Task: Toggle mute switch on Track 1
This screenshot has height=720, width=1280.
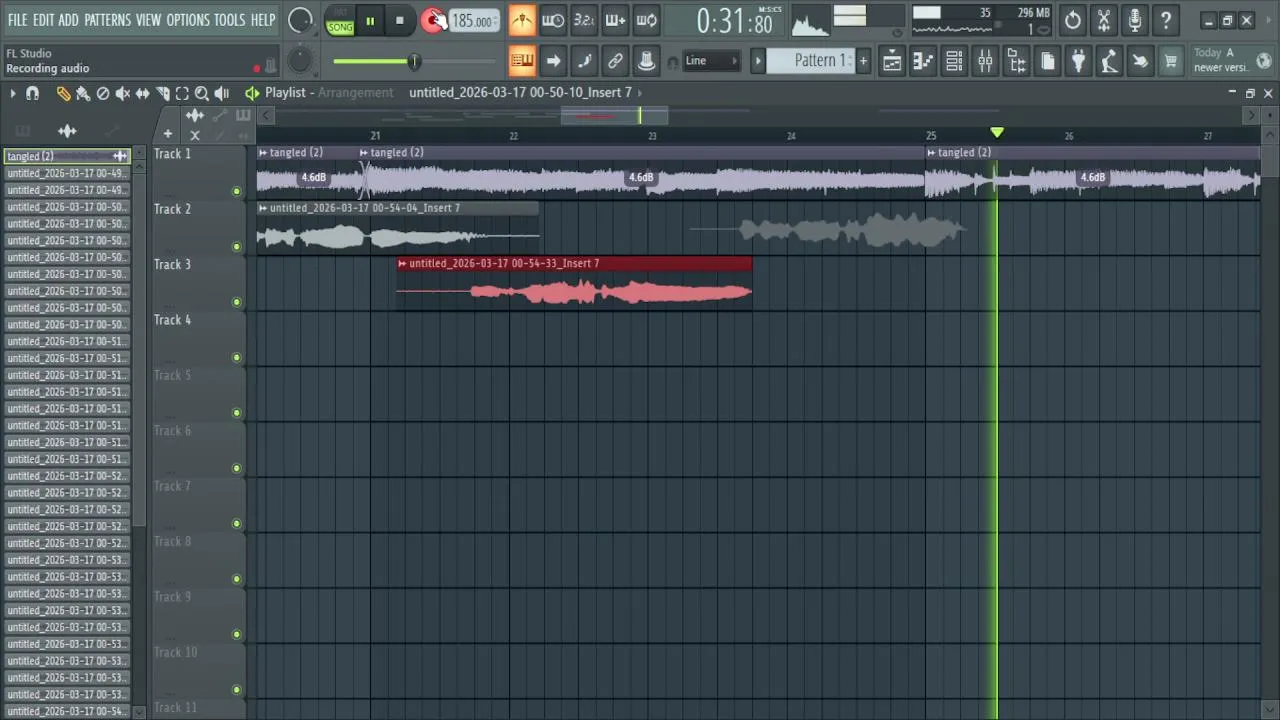Action: click(237, 191)
